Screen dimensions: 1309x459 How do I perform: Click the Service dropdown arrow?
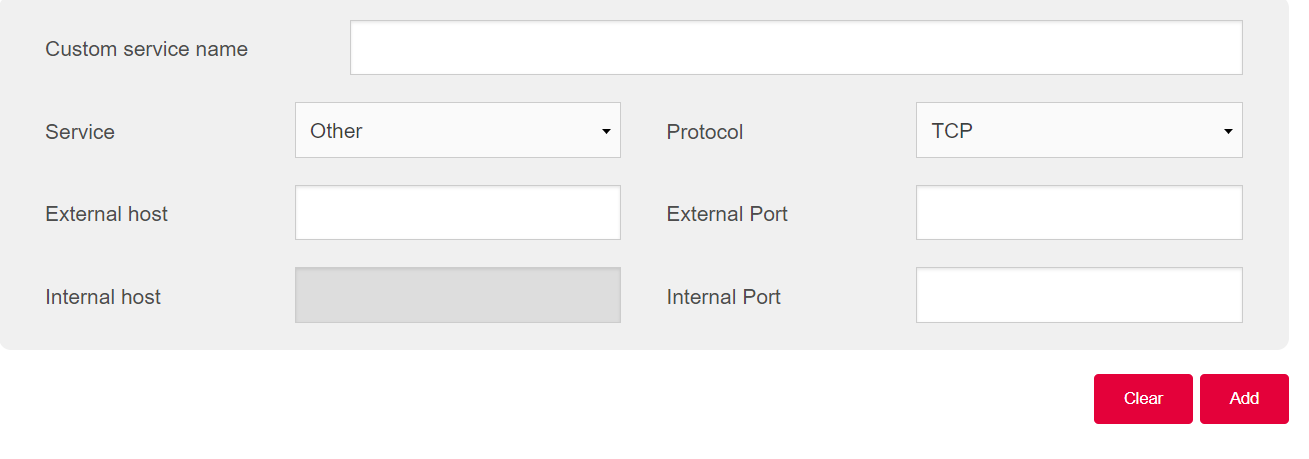coord(606,131)
